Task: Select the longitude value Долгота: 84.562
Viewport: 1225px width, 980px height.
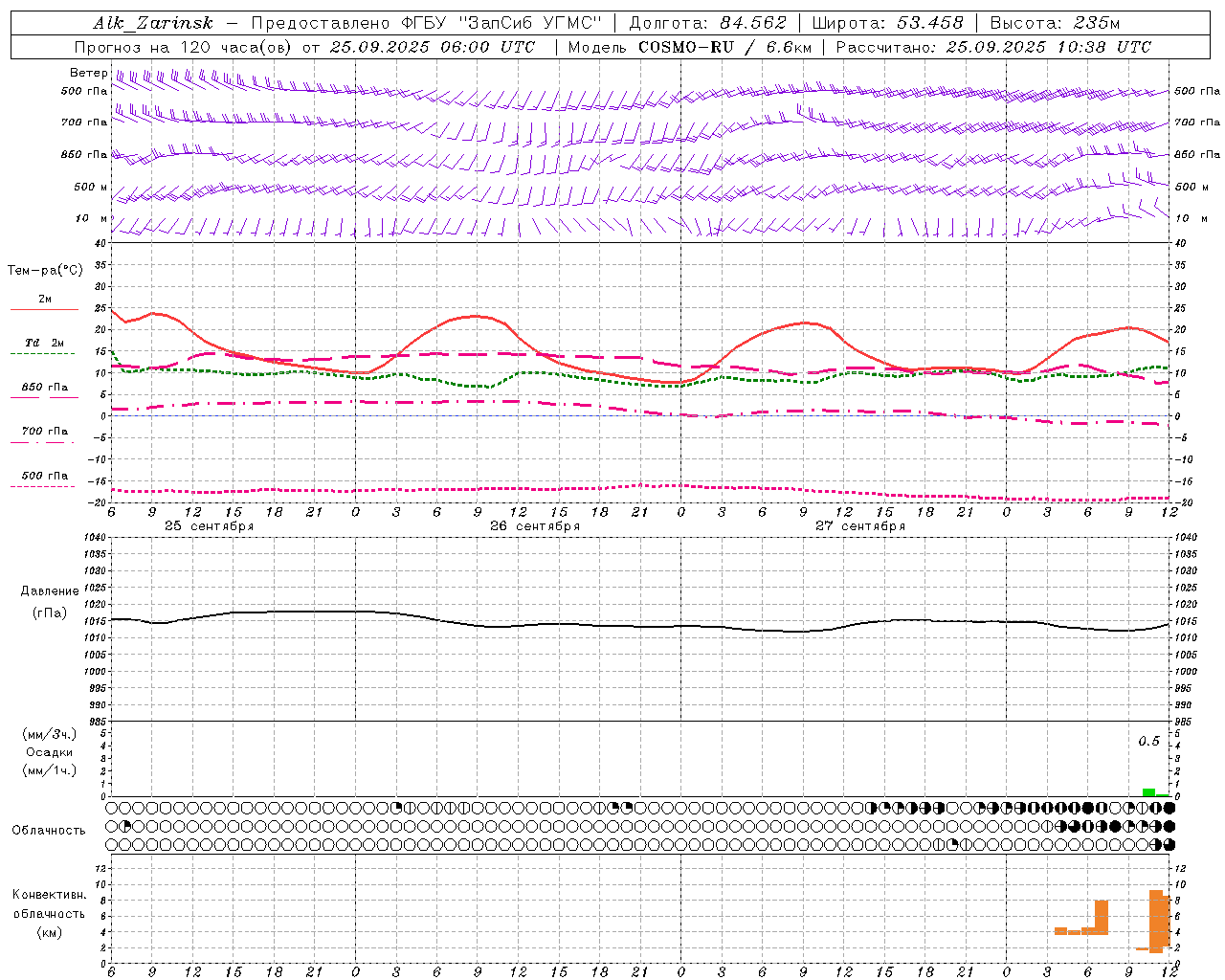Action: coord(707,23)
